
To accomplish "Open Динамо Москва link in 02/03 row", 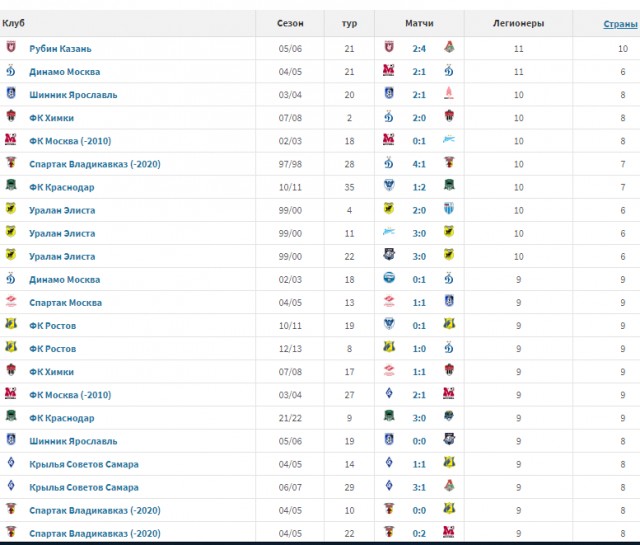I will 64,280.
